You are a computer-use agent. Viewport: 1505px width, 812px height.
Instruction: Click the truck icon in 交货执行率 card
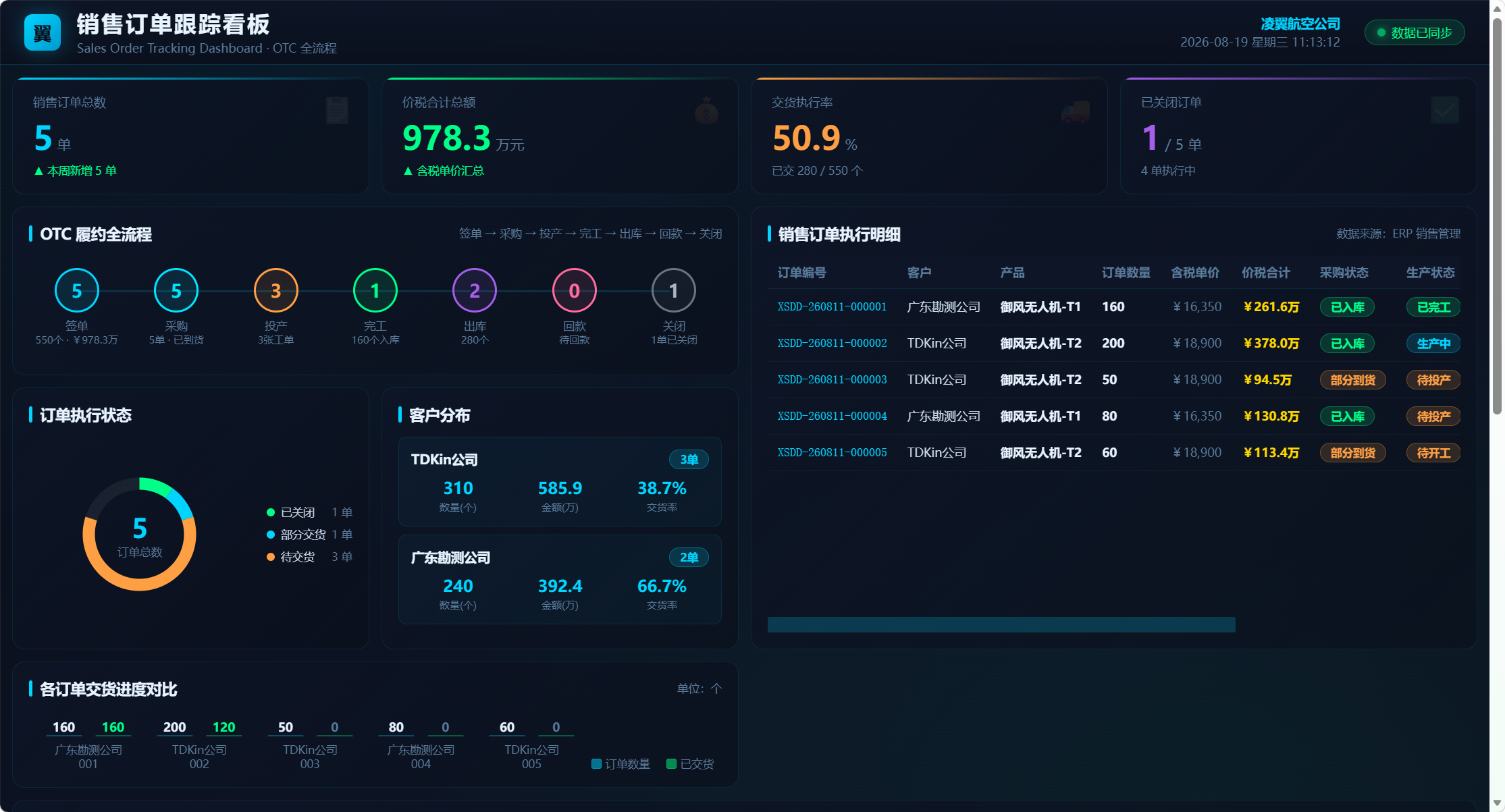[x=1076, y=111]
